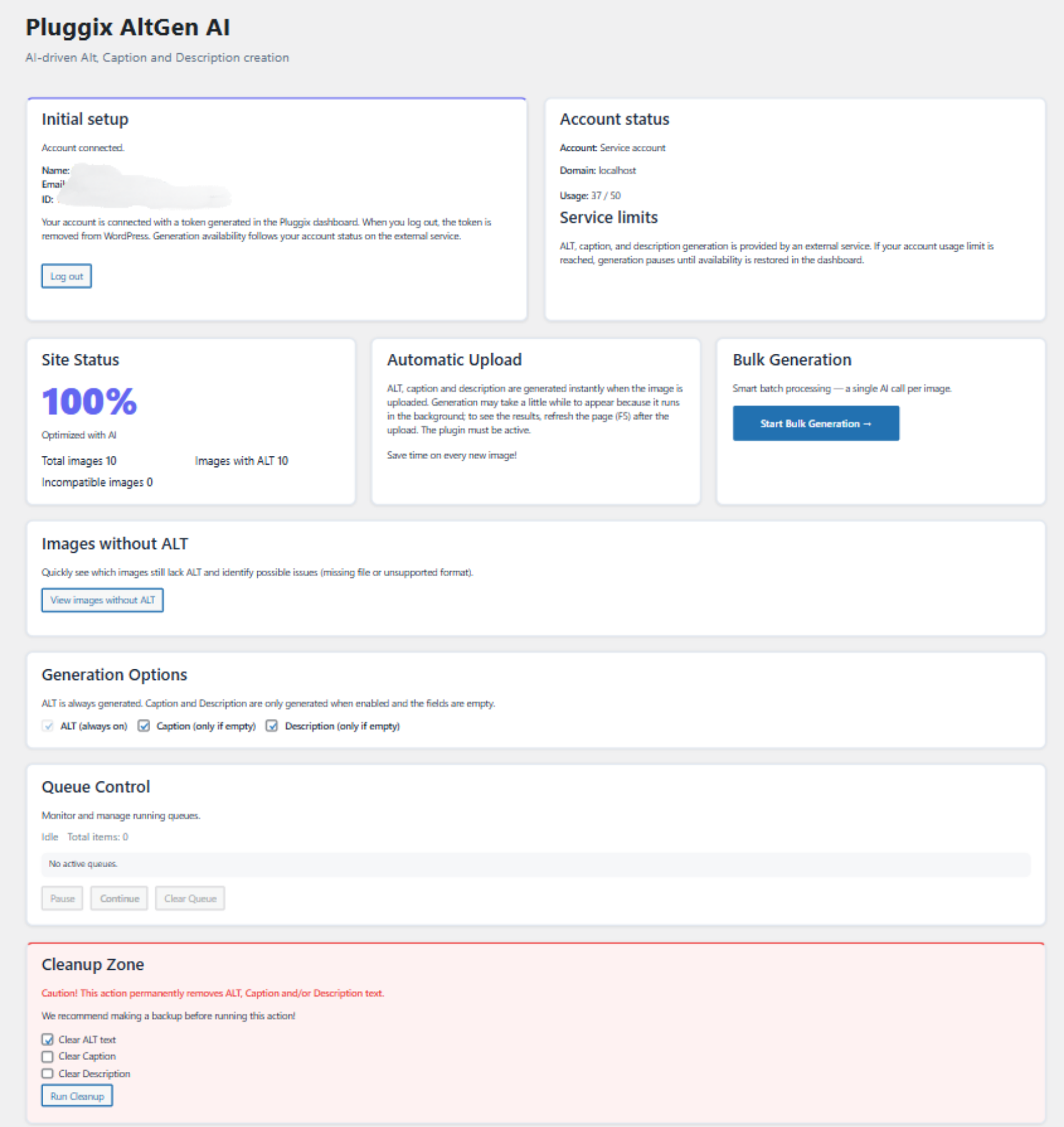1064x1127 pixels.
Task: Click the red Caution warning text
Action: [213, 993]
